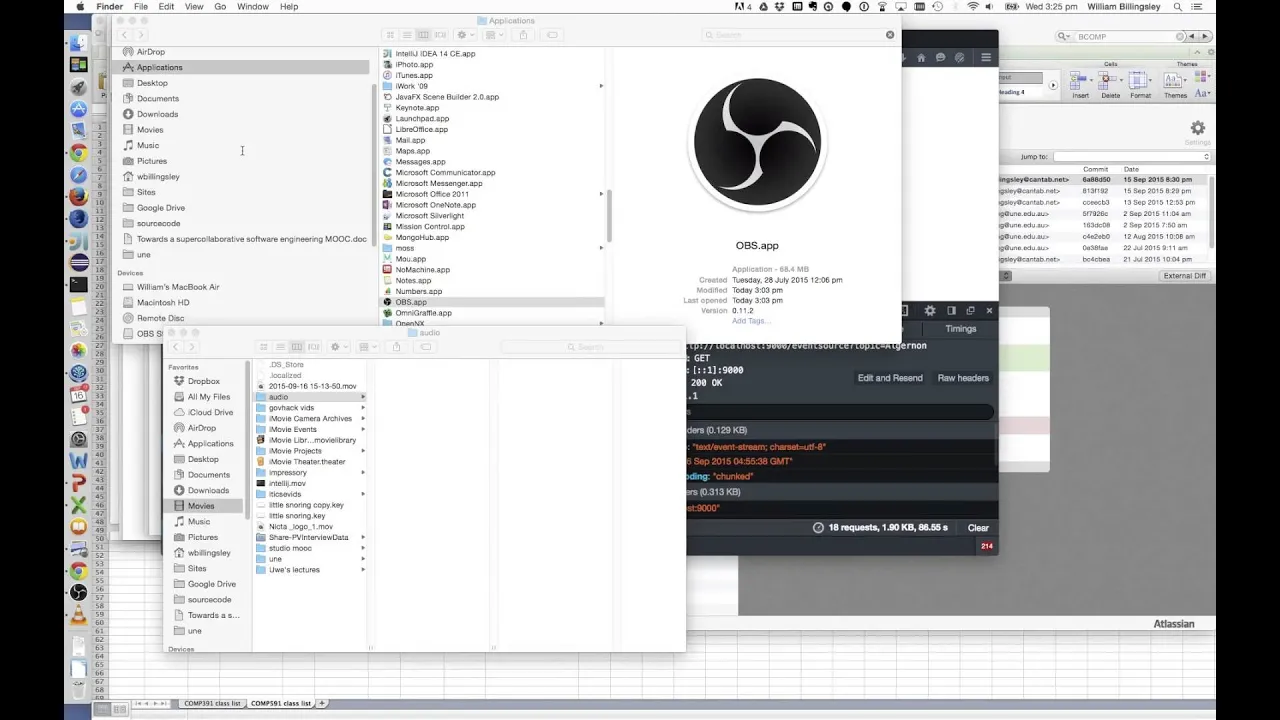This screenshot has height=720, width=1280.
Task: Open Firefox hamburger menu
Action: [x=986, y=57]
